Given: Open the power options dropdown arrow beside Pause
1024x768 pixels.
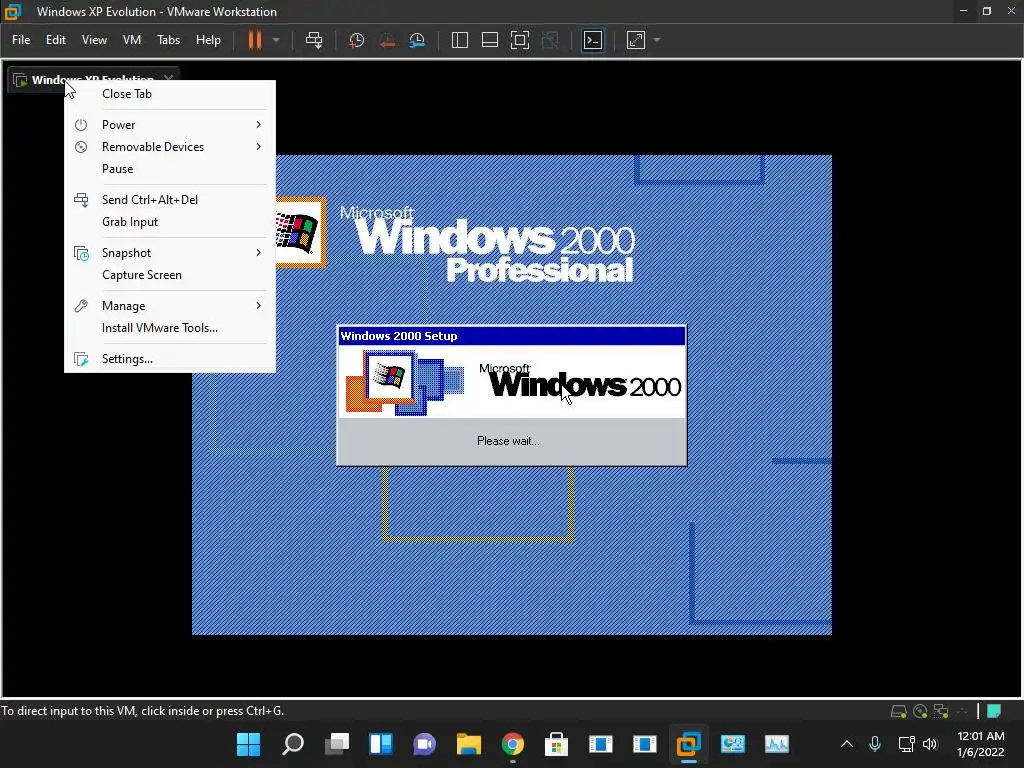Looking at the screenshot, I should click(x=276, y=40).
